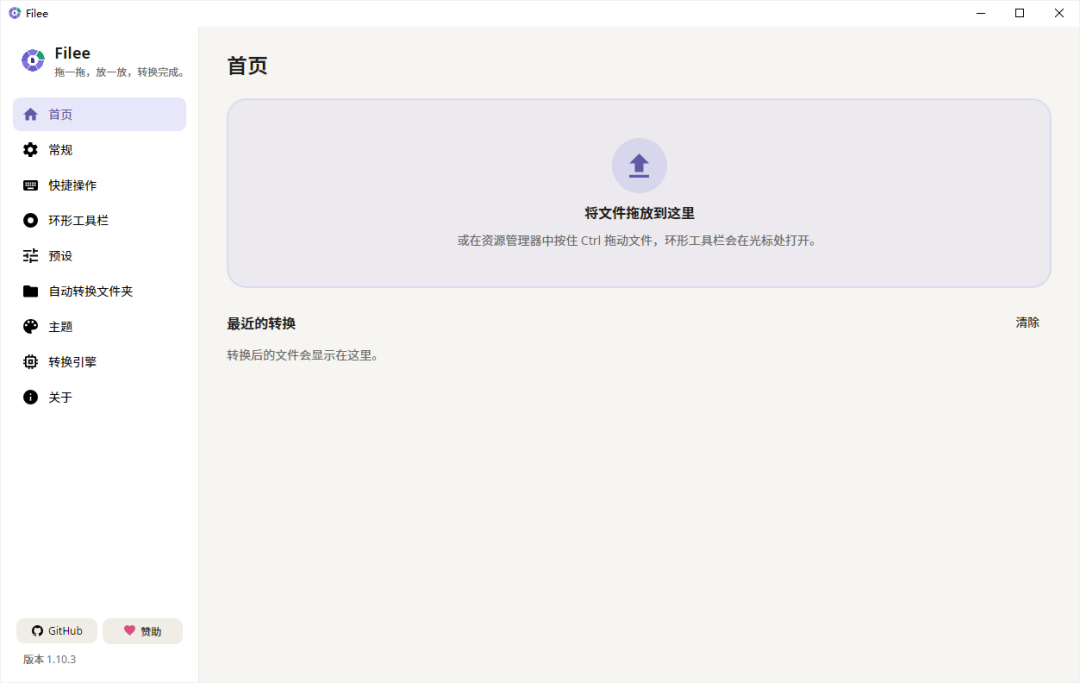Screen dimensions: 1080x683
Task: Click the home icon in sidebar
Action: tap(30, 114)
